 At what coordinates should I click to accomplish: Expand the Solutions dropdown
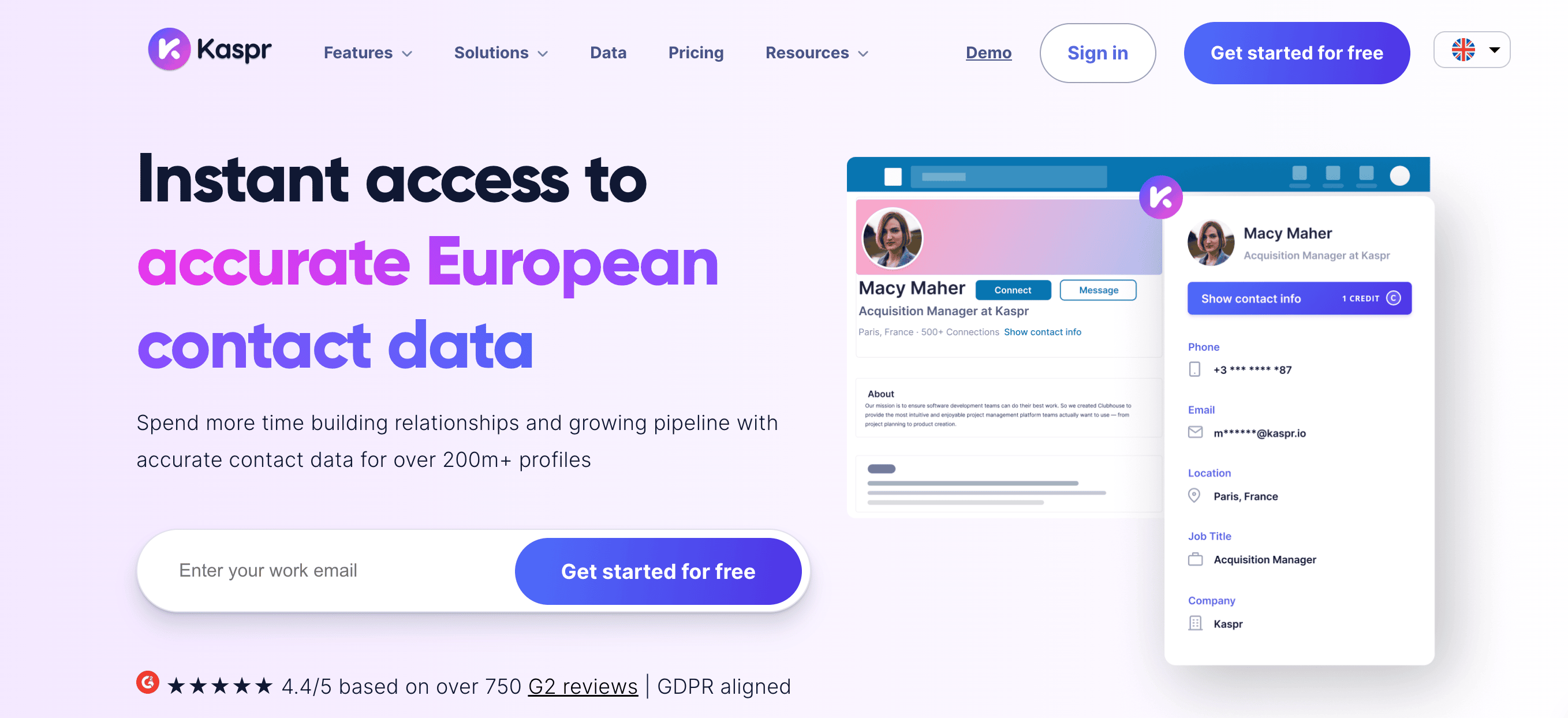[x=501, y=53]
